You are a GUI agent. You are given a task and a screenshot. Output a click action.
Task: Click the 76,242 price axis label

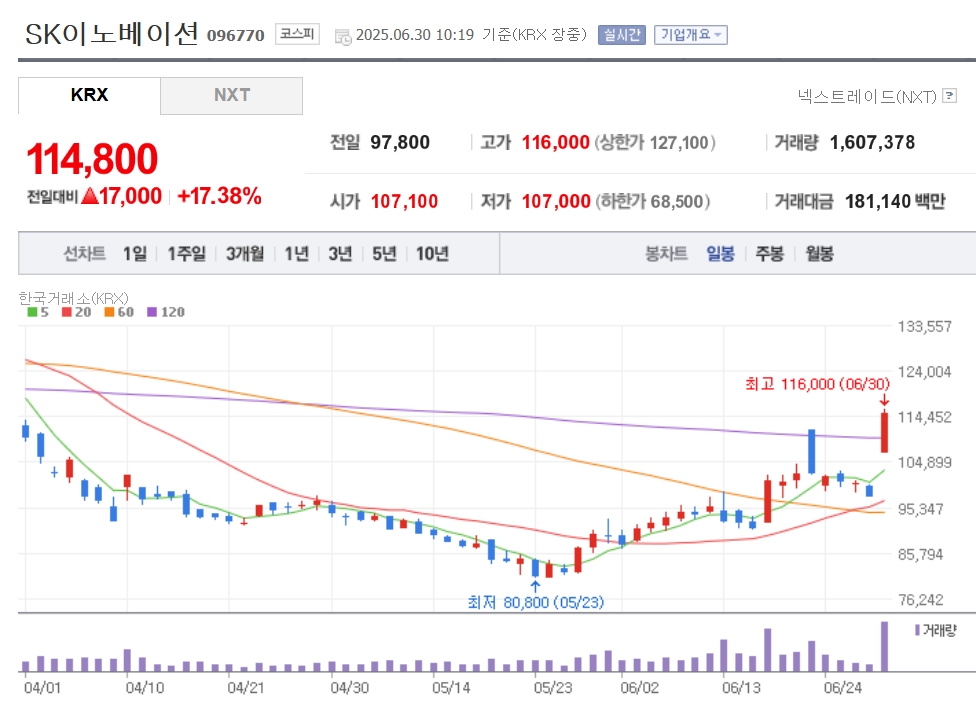(921, 600)
